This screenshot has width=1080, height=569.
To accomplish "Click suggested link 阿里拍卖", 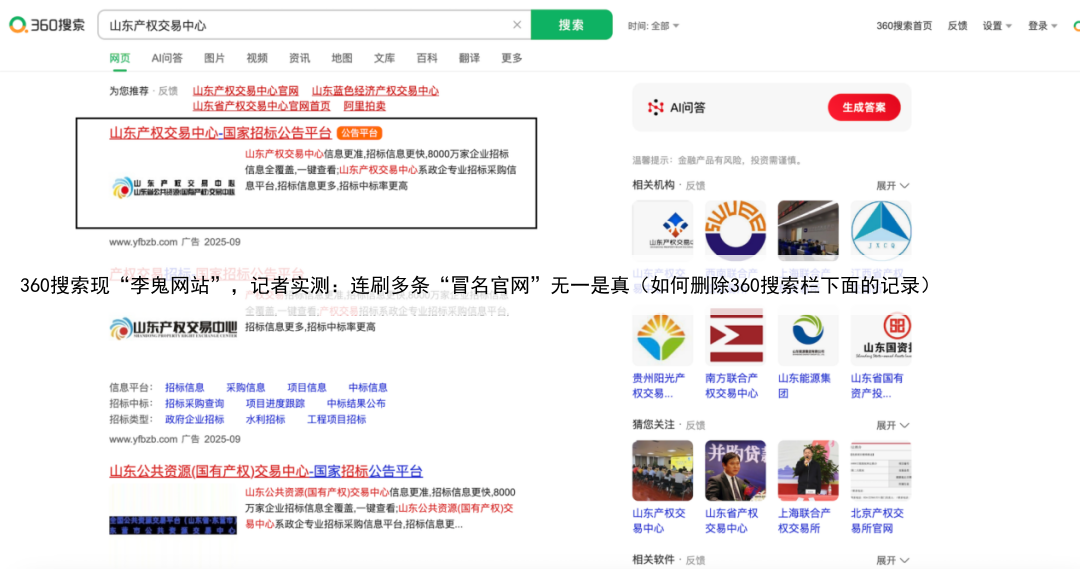I will (364, 106).
